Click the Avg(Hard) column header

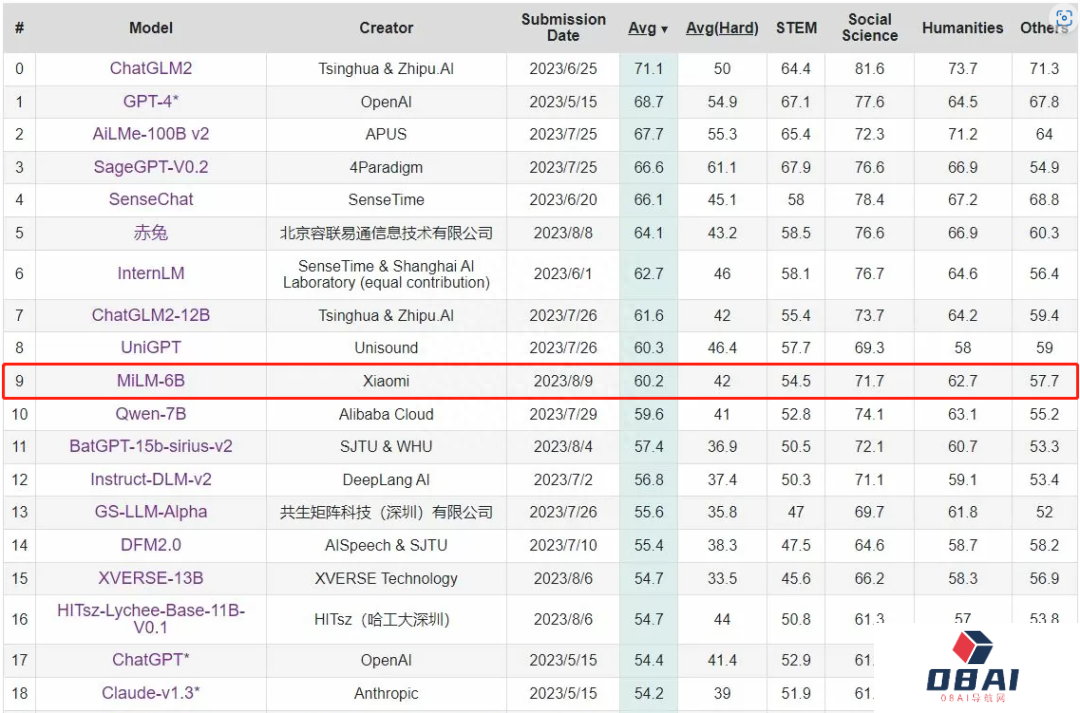point(722,28)
